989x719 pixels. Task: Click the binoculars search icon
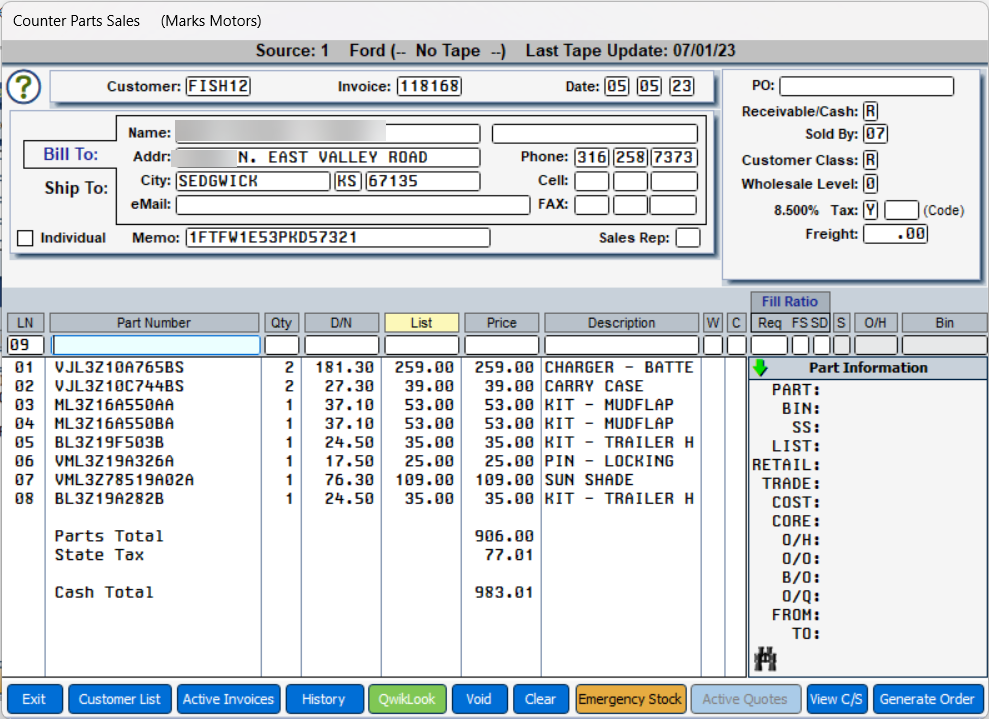tap(766, 659)
